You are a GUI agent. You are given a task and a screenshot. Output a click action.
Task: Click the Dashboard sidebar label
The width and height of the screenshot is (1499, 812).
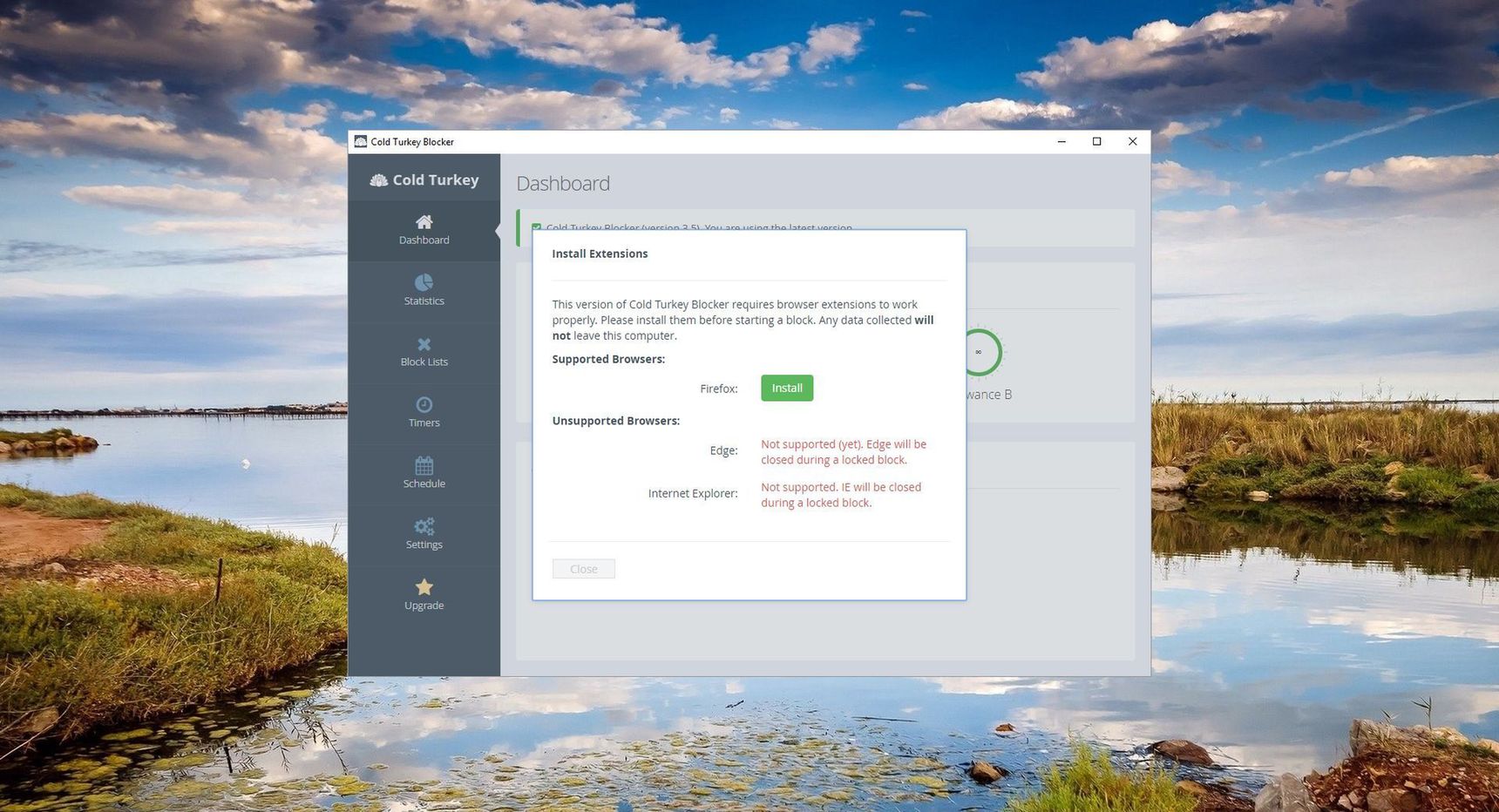pos(424,240)
